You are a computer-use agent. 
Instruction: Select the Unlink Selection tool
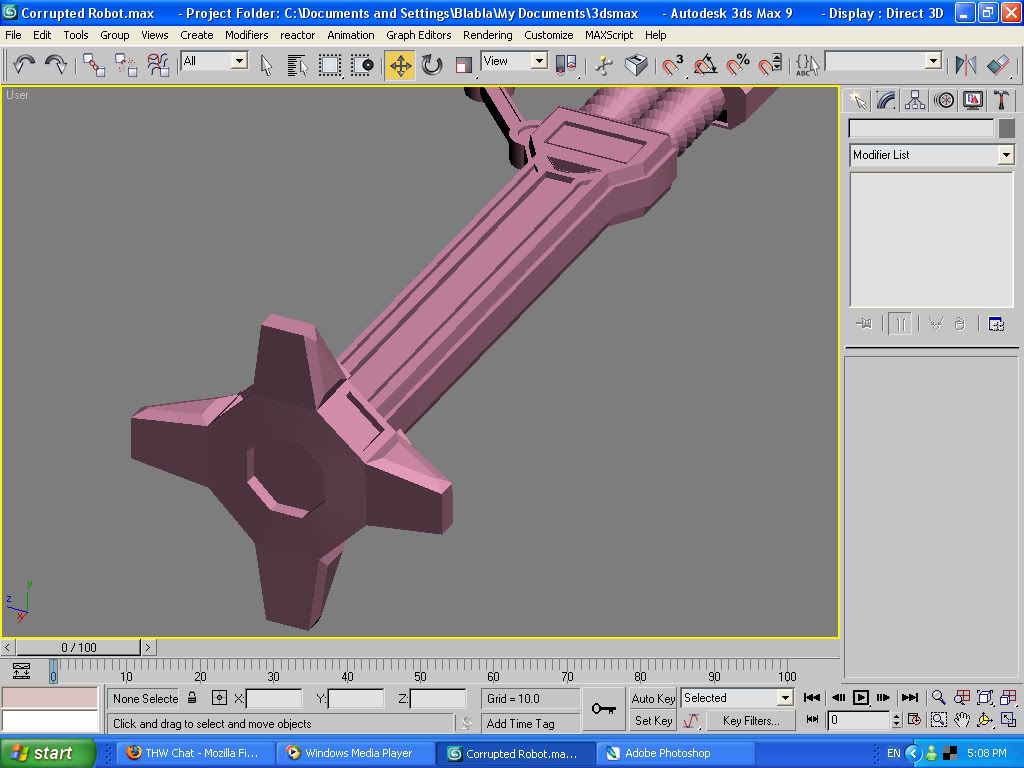tap(126, 65)
